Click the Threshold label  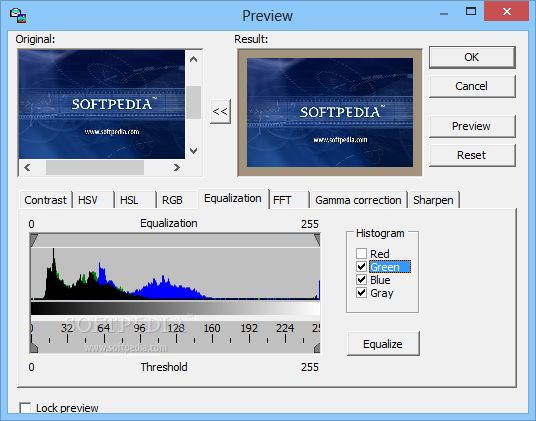pyautogui.click(x=164, y=367)
